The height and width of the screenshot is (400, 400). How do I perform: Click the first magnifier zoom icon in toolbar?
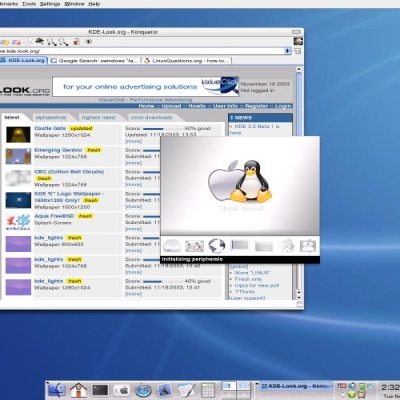[x=51, y=42]
